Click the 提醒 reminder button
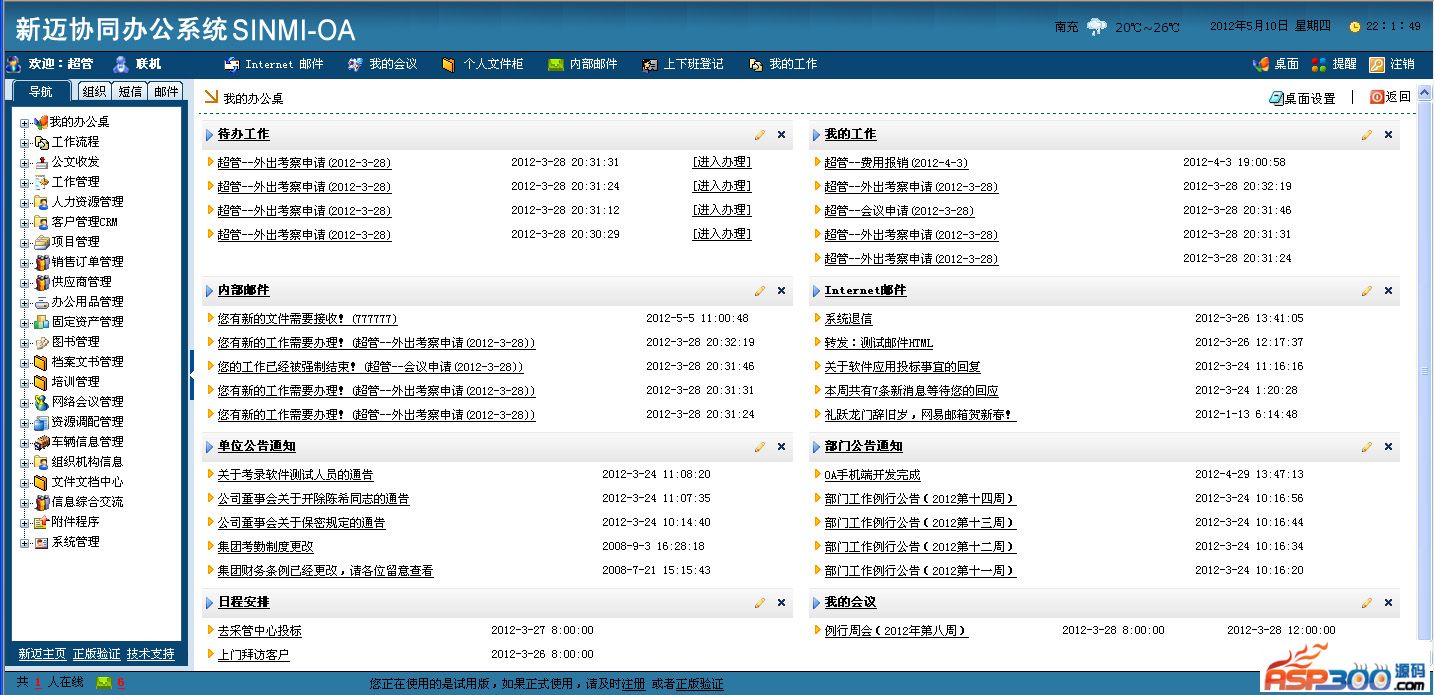 (1334, 64)
